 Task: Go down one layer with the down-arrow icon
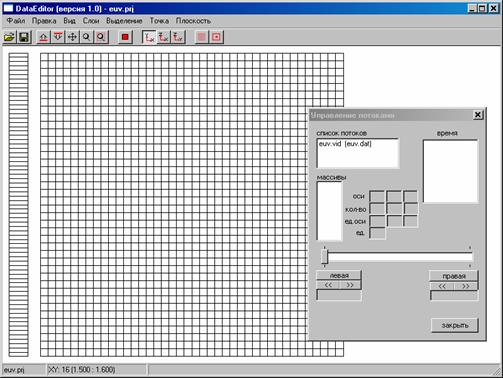58,37
